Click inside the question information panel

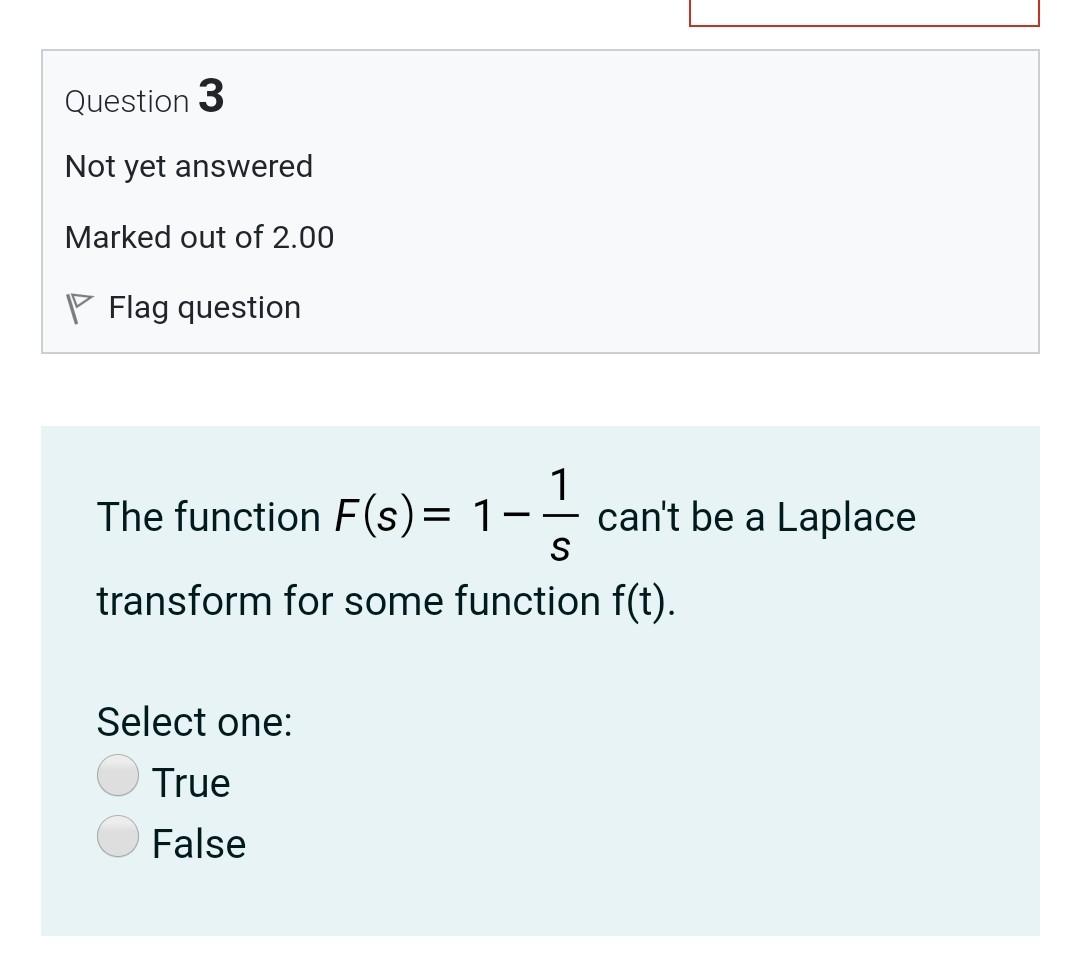coord(540,200)
